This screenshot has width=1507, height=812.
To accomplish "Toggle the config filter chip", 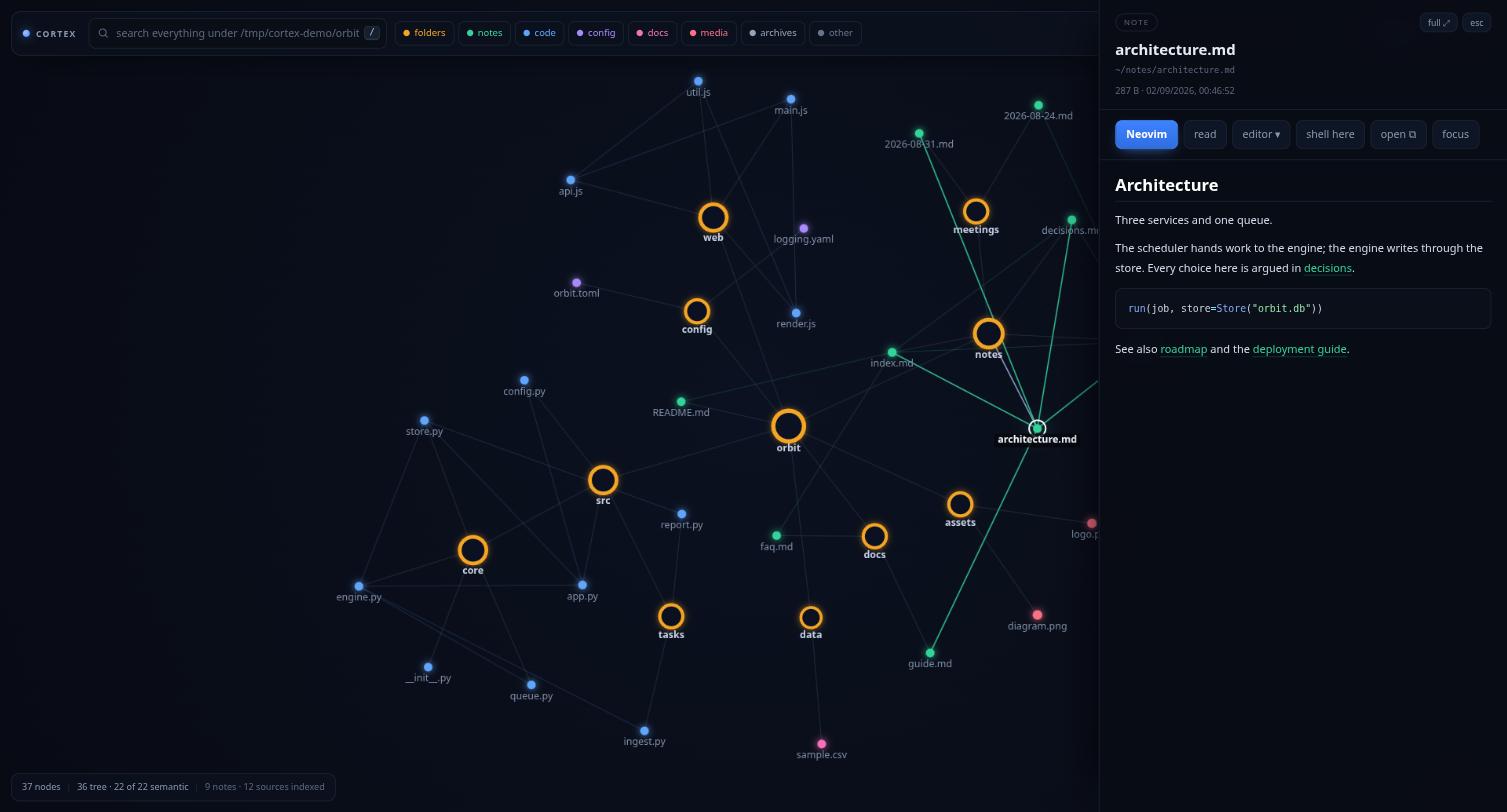I will (596, 33).
